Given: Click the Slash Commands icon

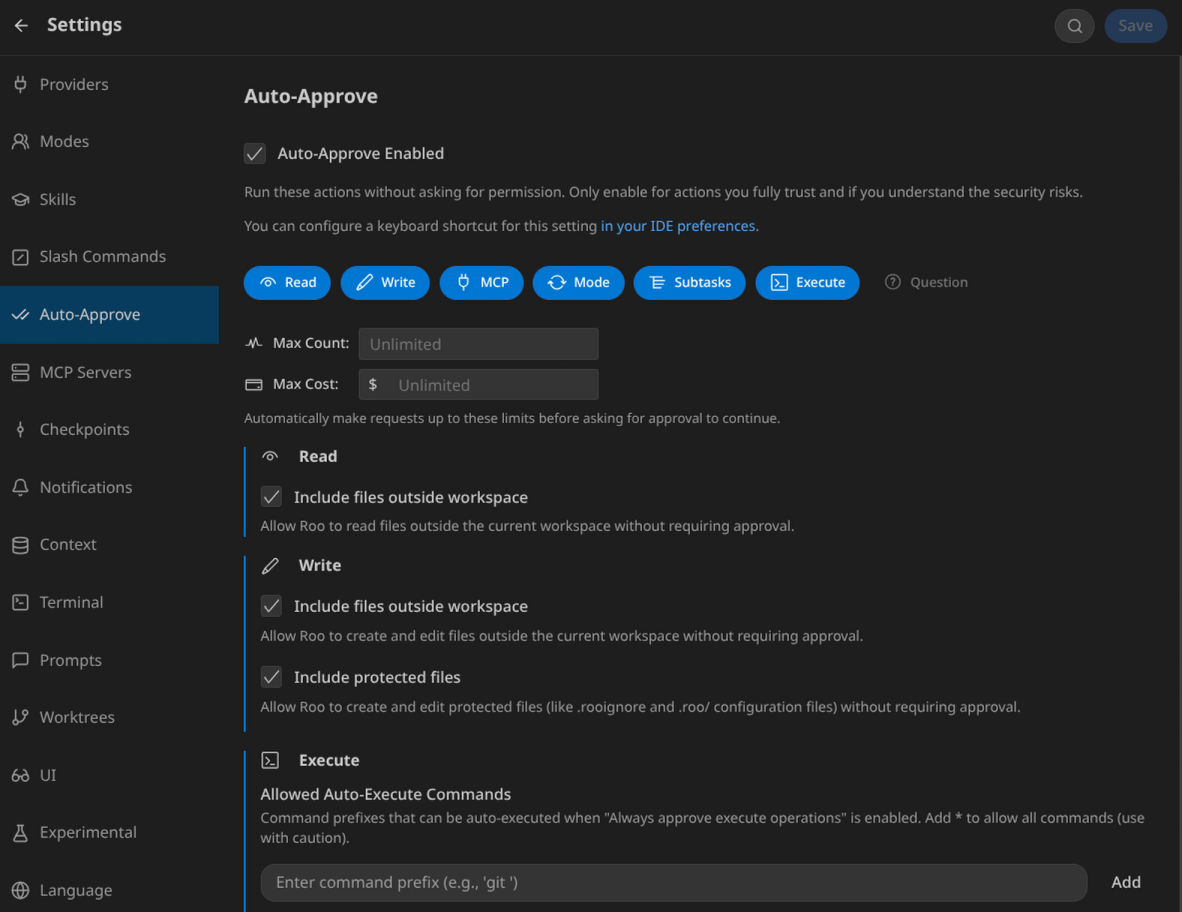Looking at the screenshot, I should coord(20,257).
